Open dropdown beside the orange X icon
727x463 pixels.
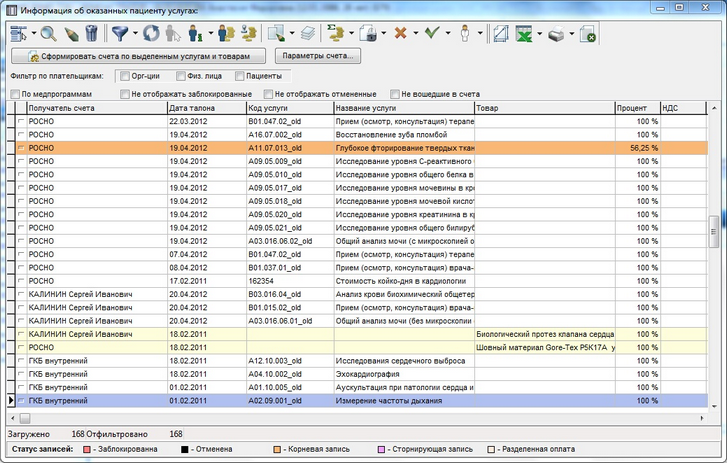coord(415,33)
